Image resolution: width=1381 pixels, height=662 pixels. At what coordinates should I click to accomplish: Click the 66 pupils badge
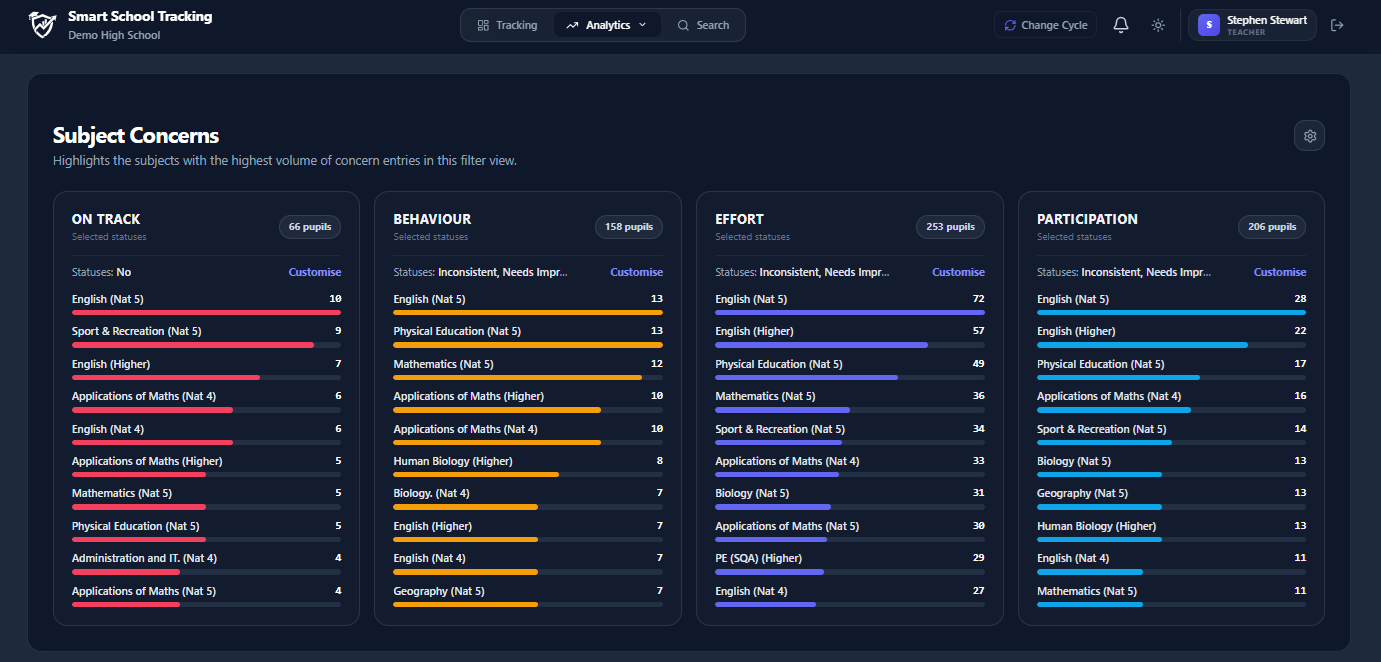310,227
